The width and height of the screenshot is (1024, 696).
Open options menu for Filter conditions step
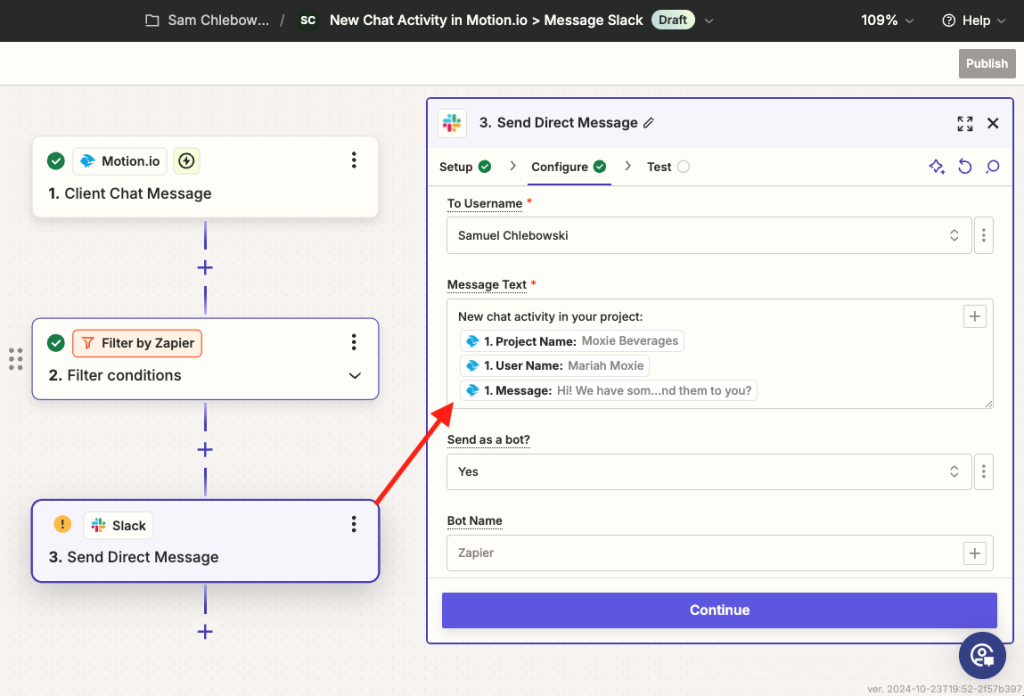tap(354, 342)
